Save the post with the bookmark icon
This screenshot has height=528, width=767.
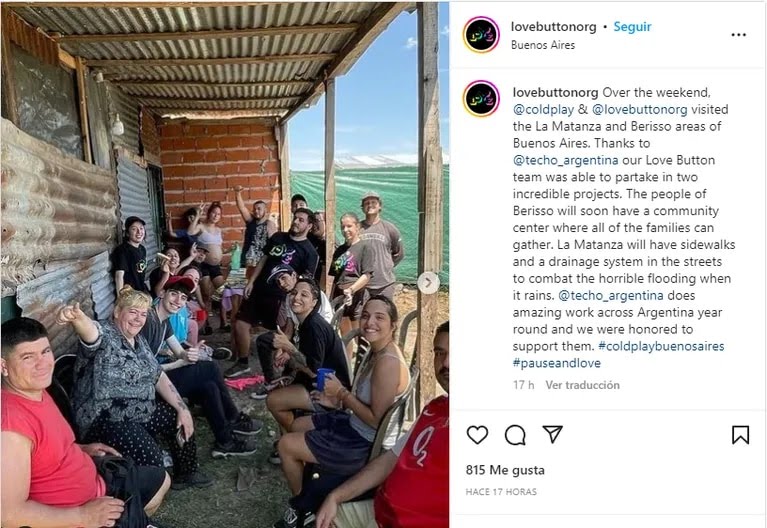[740, 435]
